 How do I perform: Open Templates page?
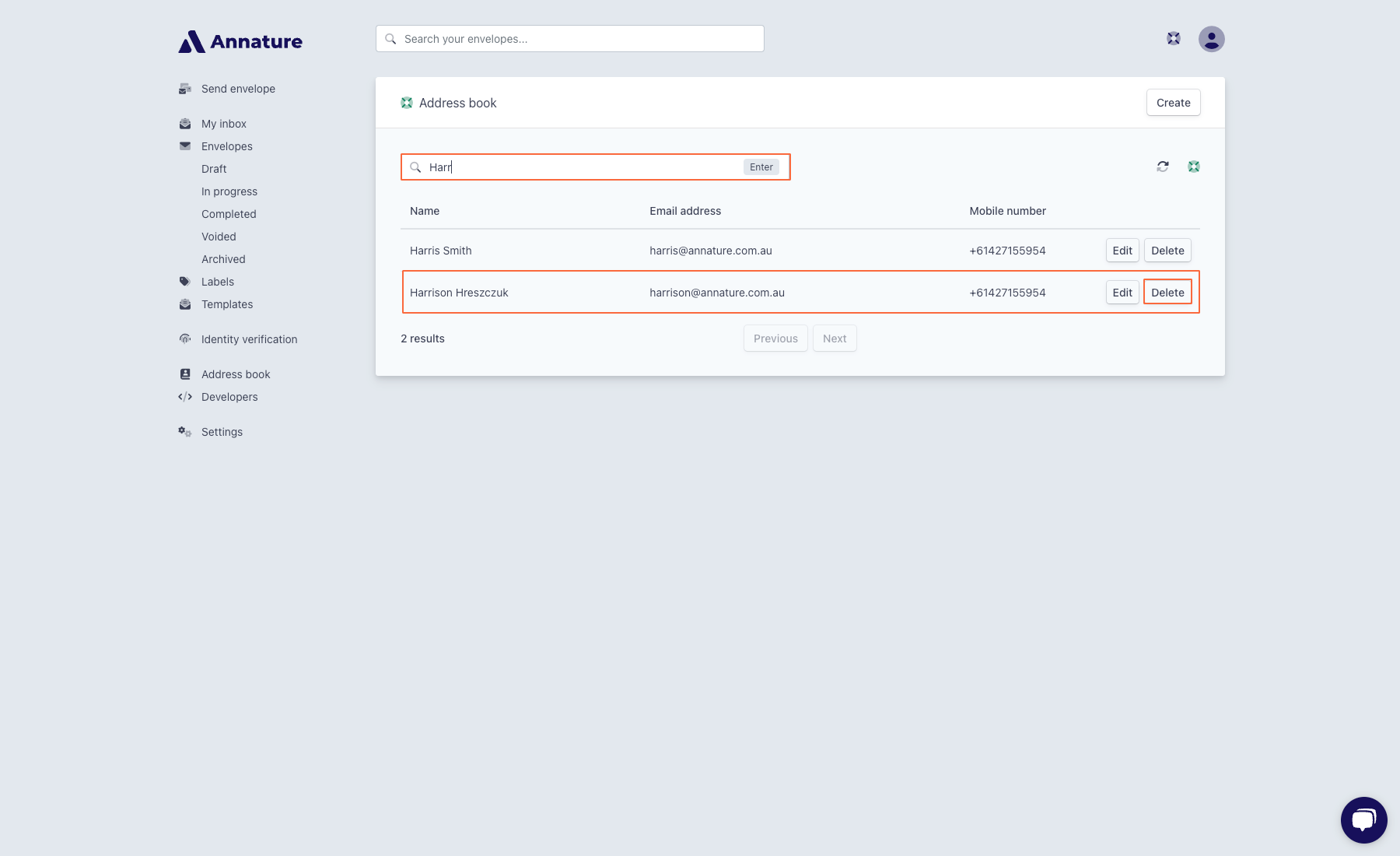click(x=227, y=304)
